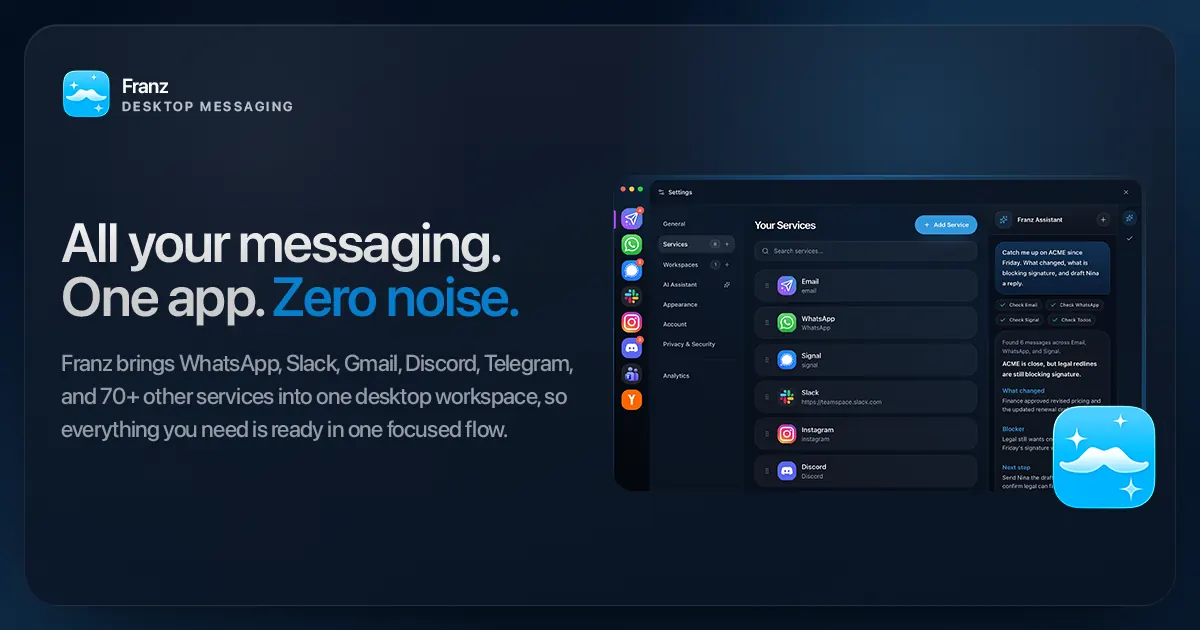Select the WhatsApp row in Your Services

(x=865, y=323)
